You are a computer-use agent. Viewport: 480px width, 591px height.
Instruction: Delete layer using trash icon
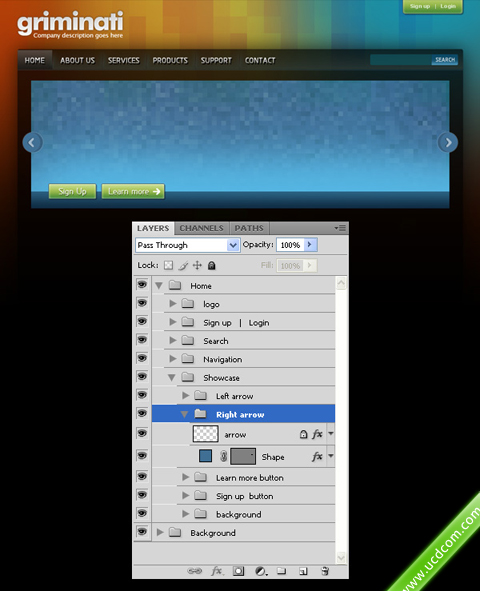[325, 571]
